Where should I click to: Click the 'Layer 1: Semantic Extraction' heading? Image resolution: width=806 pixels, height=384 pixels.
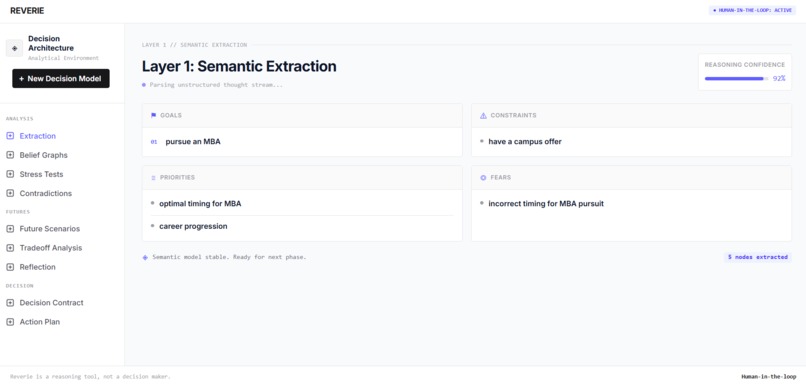[239, 66]
